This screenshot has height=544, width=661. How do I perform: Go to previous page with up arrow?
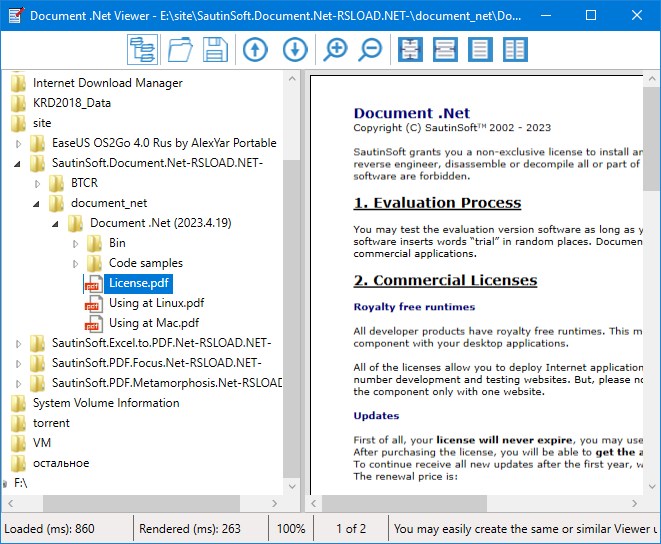coord(255,50)
